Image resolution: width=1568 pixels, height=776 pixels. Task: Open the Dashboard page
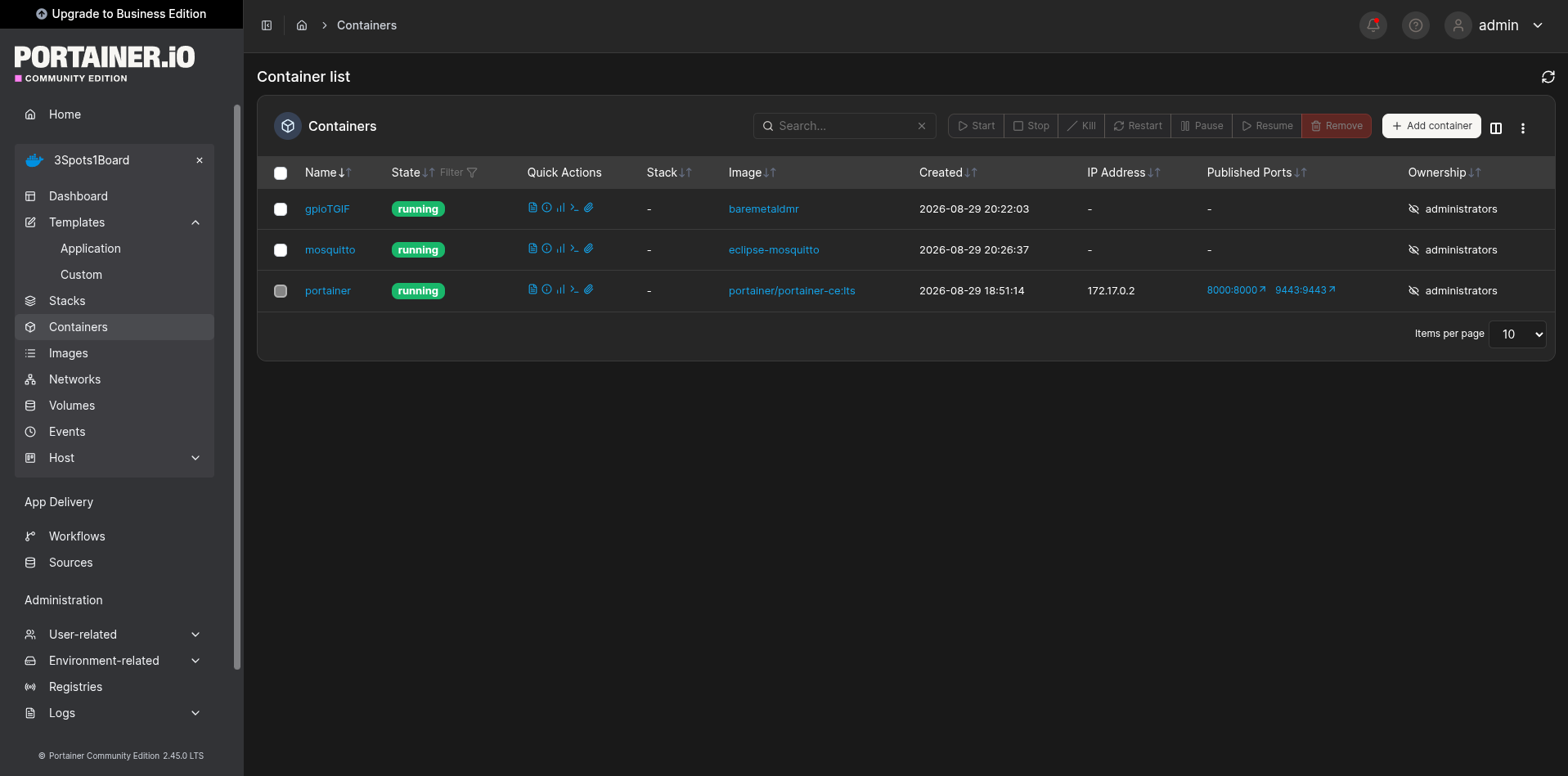[115, 196]
